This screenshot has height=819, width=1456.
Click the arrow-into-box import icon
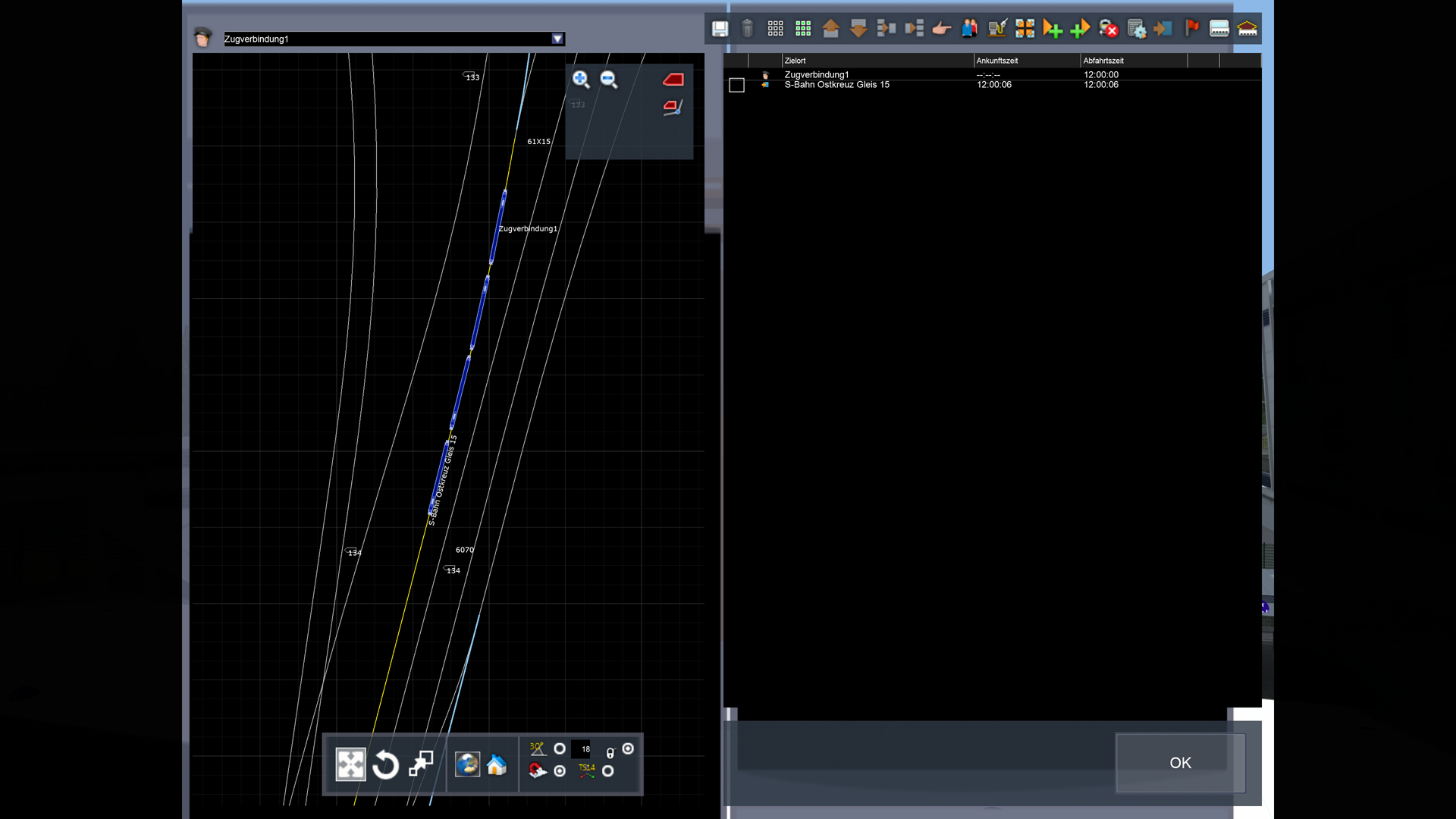point(1163,29)
